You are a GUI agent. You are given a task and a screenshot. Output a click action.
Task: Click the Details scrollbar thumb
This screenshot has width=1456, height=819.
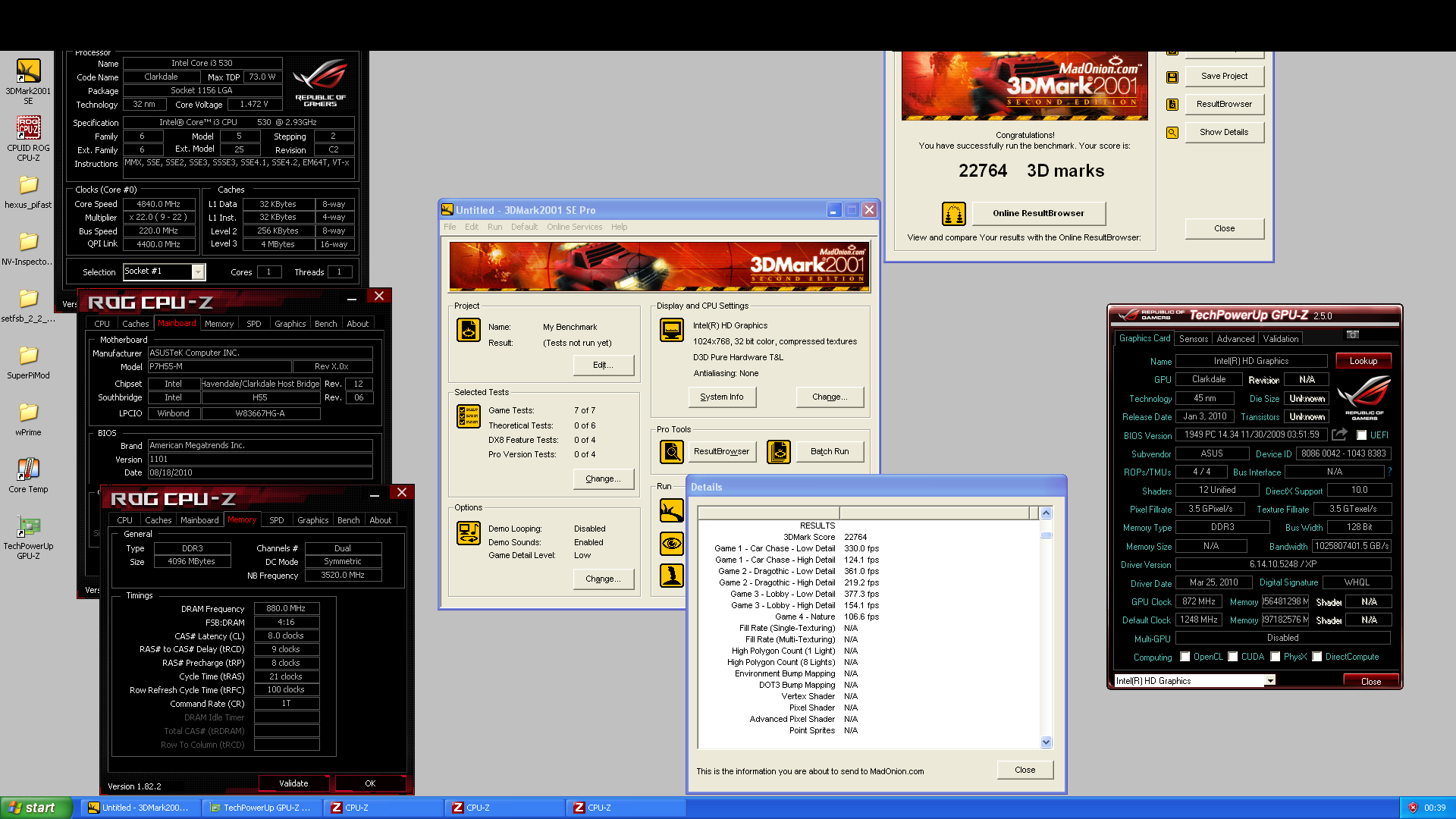[x=1046, y=535]
